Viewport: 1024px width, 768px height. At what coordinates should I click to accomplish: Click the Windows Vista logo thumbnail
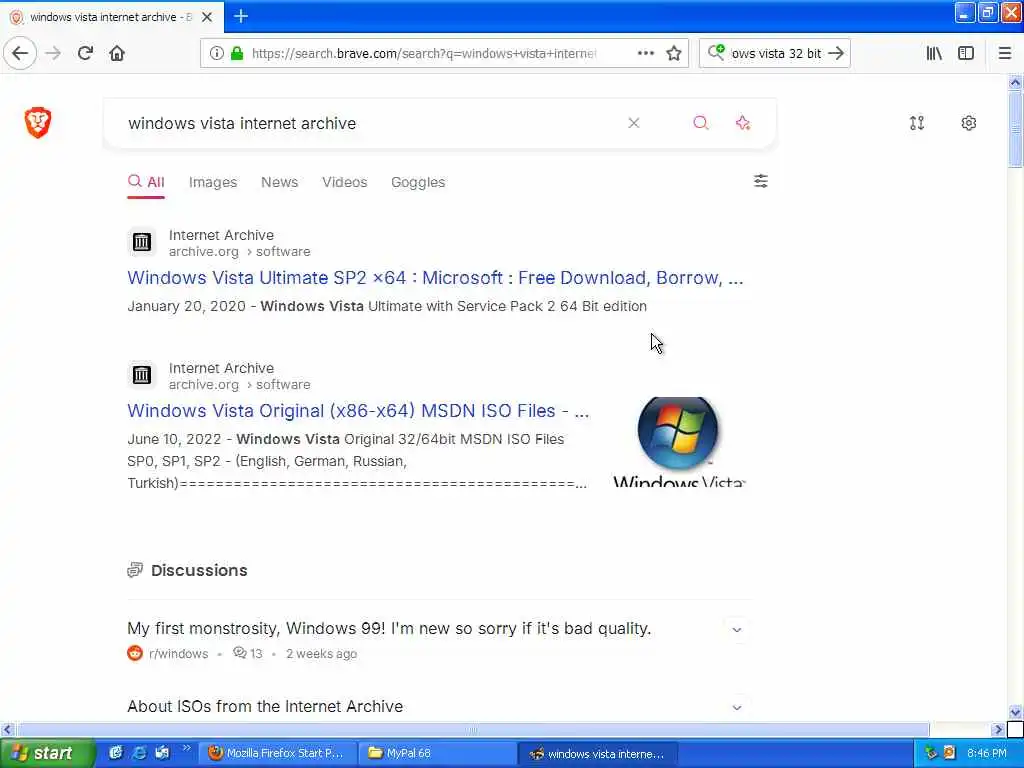[x=679, y=441]
